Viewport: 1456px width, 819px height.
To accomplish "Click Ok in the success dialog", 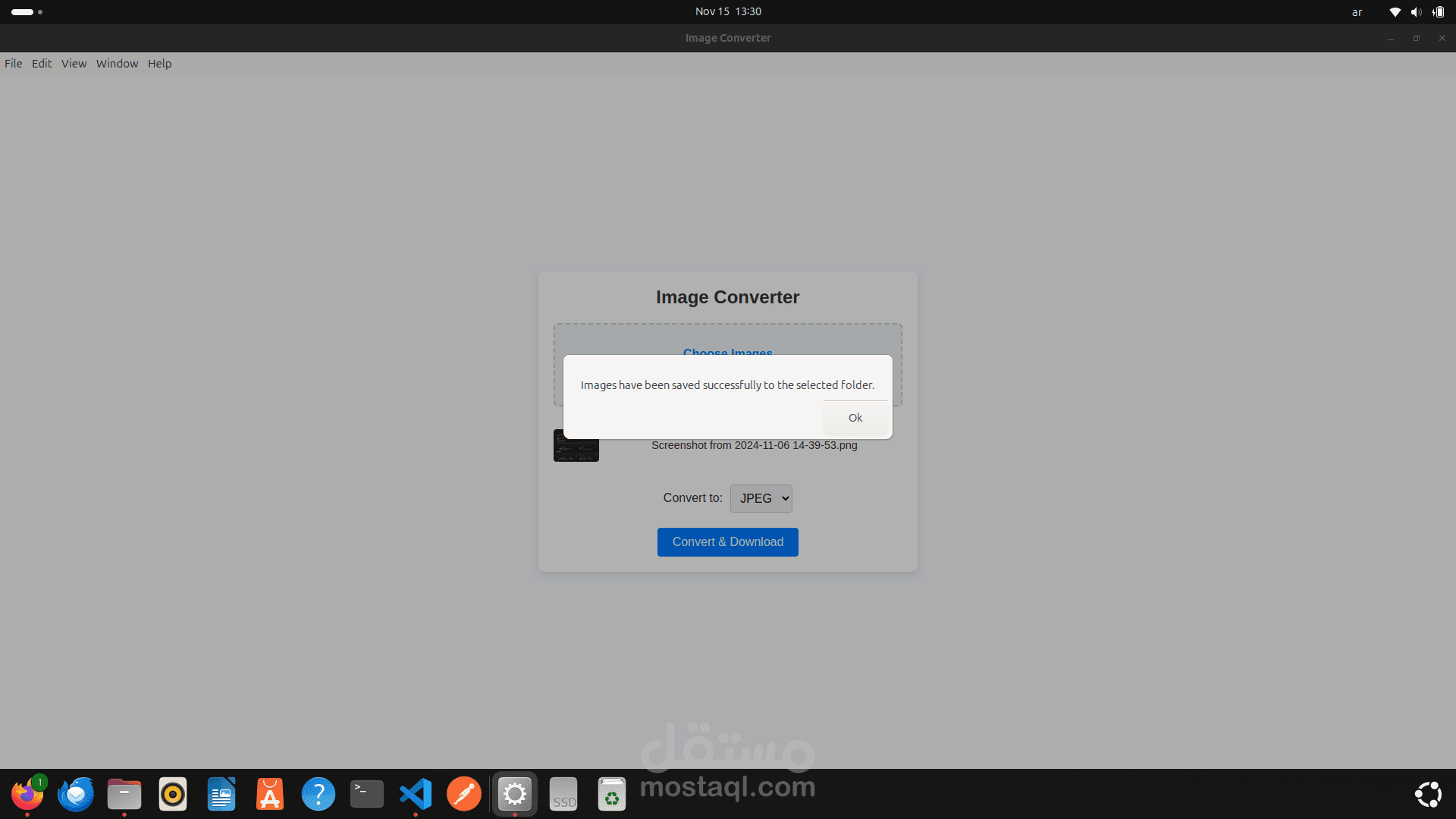I will click(855, 418).
